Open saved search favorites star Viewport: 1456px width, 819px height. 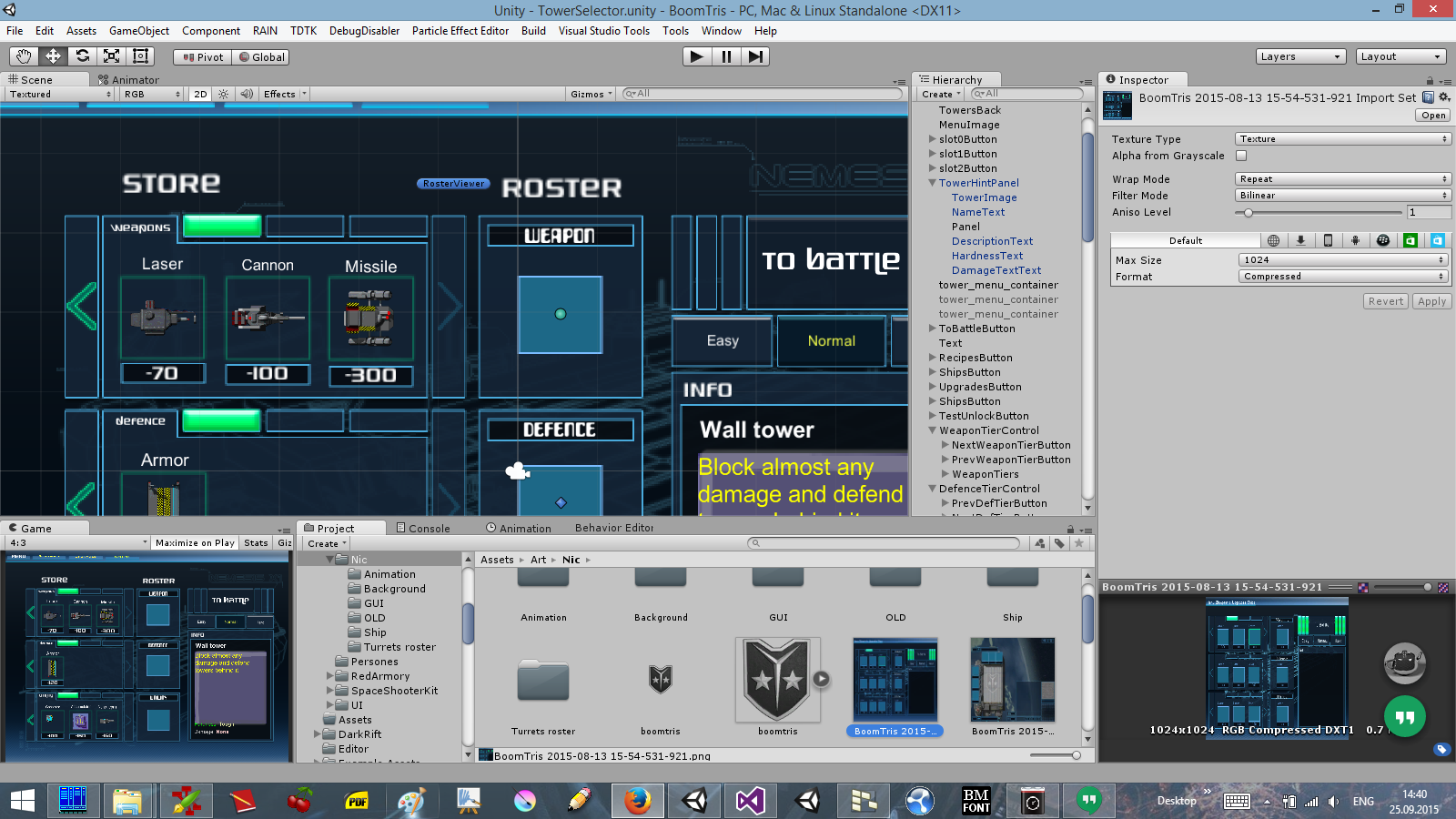point(1079,543)
